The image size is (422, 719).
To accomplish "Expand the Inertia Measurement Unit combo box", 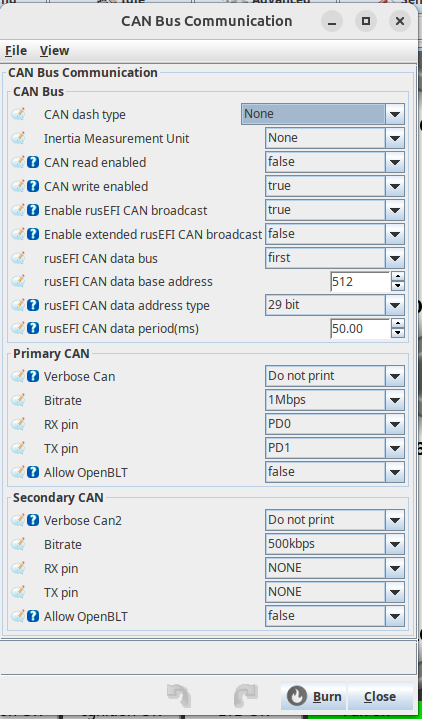I will [335, 138].
